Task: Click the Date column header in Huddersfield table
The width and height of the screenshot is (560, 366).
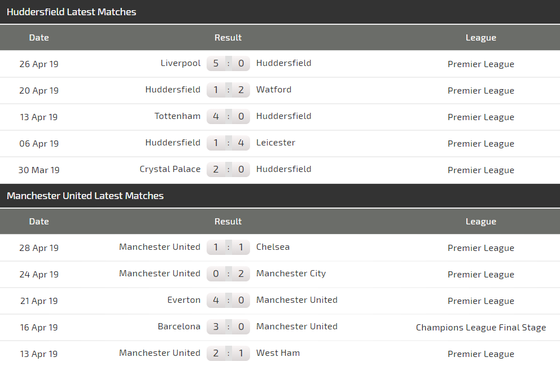Action: (x=39, y=37)
